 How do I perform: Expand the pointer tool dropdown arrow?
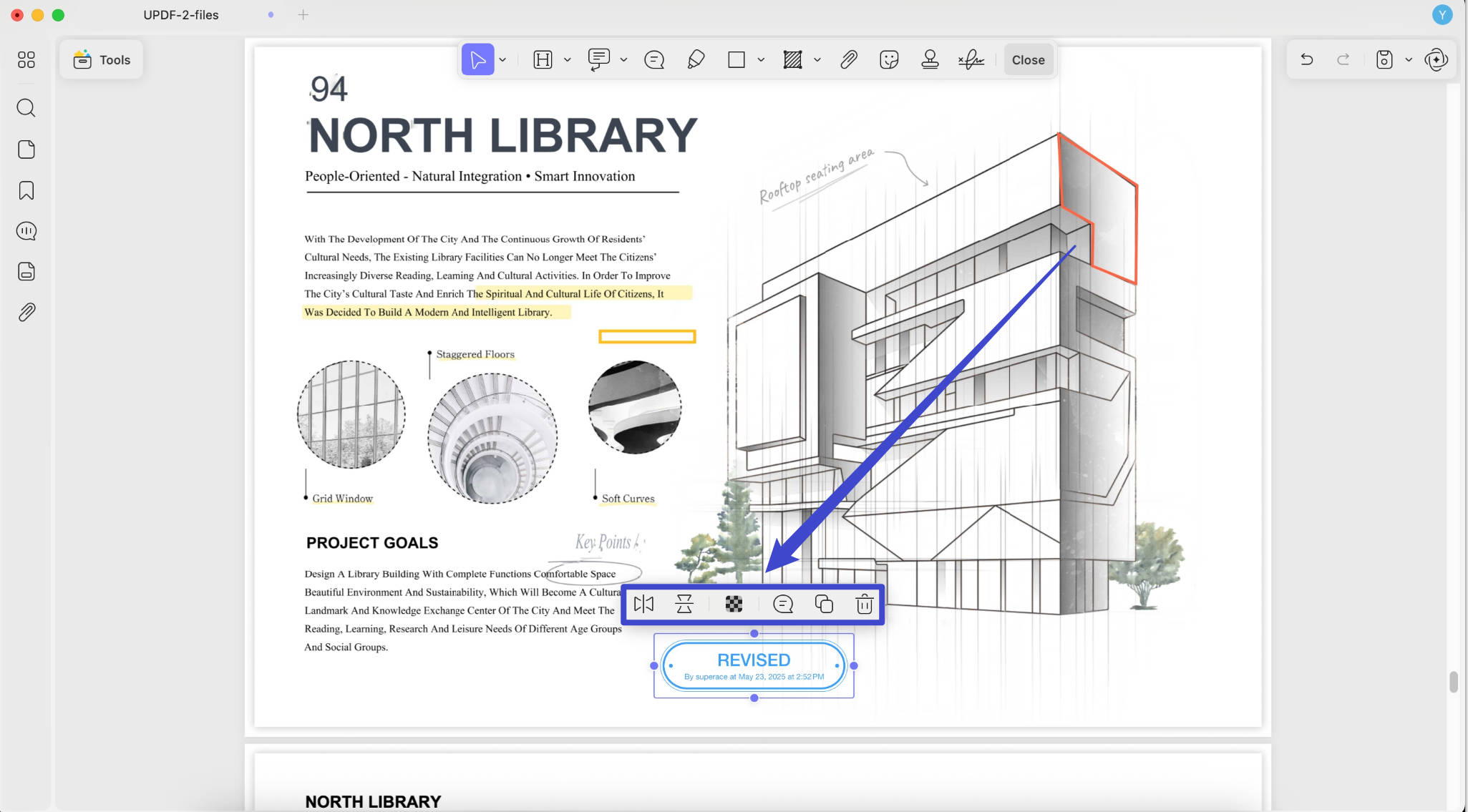(x=503, y=60)
